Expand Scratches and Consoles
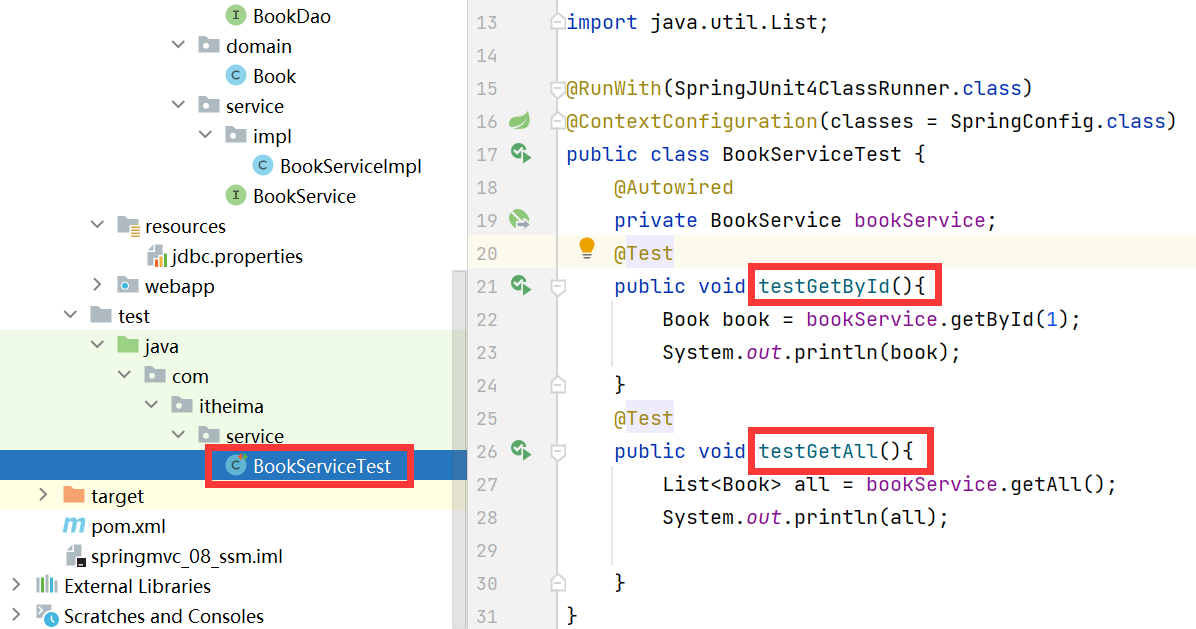The height and width of the screenshot is (629, 1196). click(x=17, y=615)
